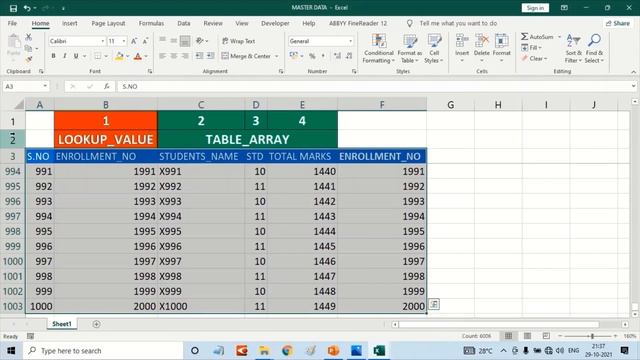
Task: Decrease the indent
Action: click(x=199, y=56)
